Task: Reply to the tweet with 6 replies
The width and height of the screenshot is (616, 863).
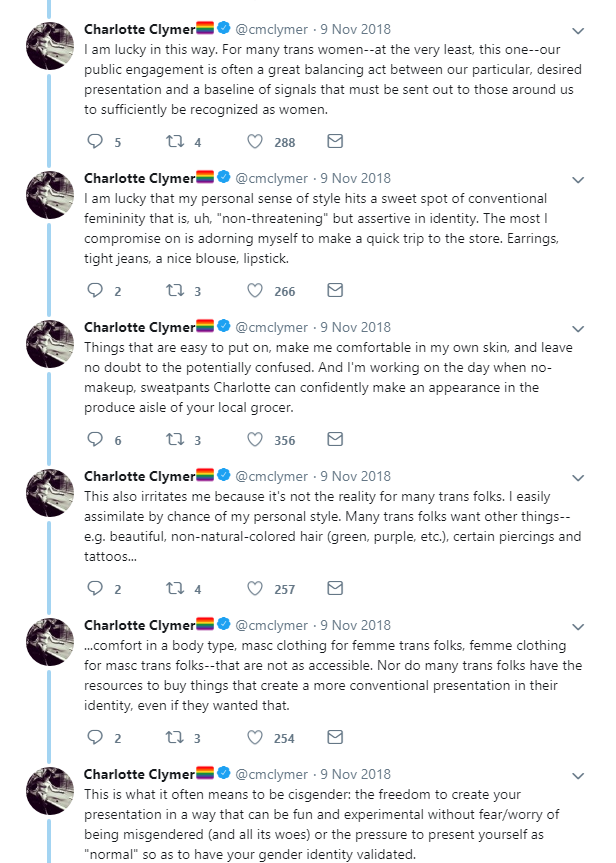Action: (95, 439)
